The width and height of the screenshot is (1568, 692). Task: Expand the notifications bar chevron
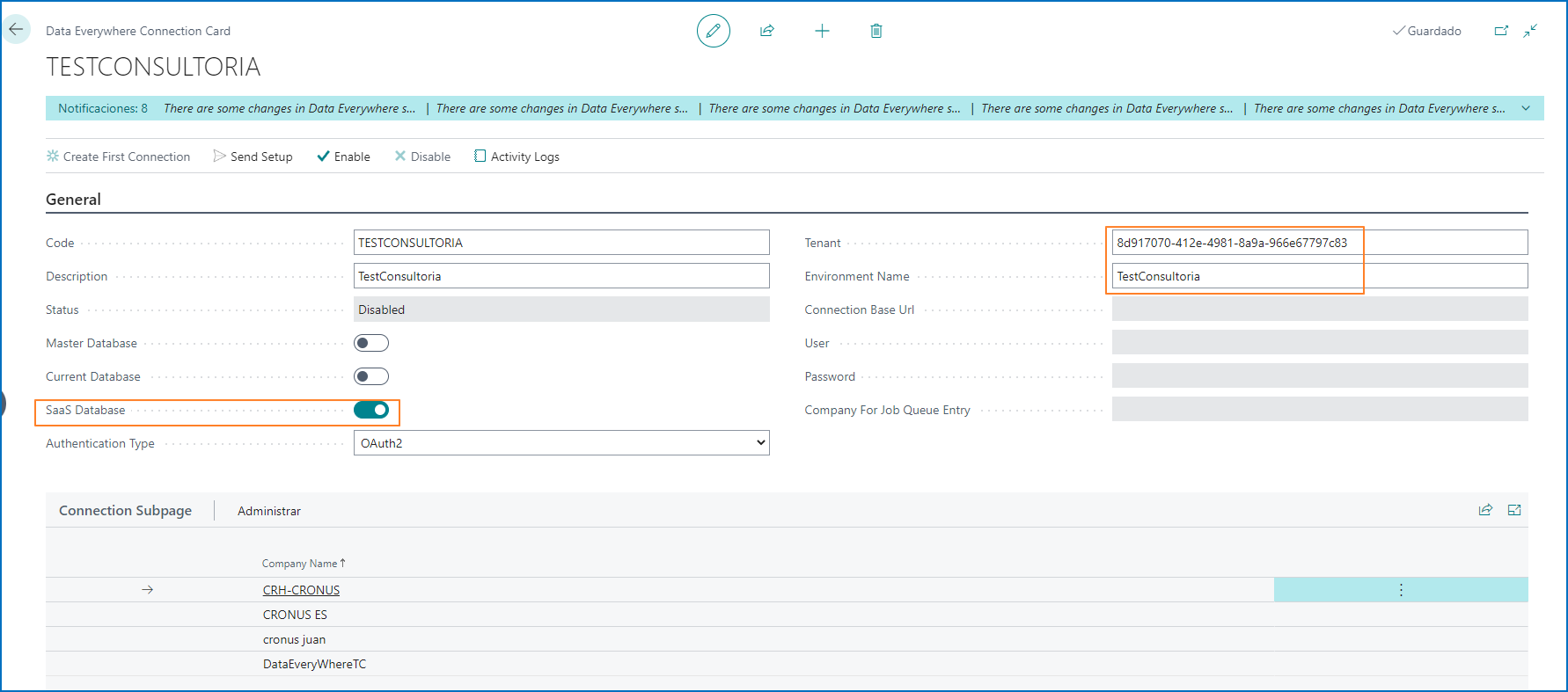tap(1526, 108)
